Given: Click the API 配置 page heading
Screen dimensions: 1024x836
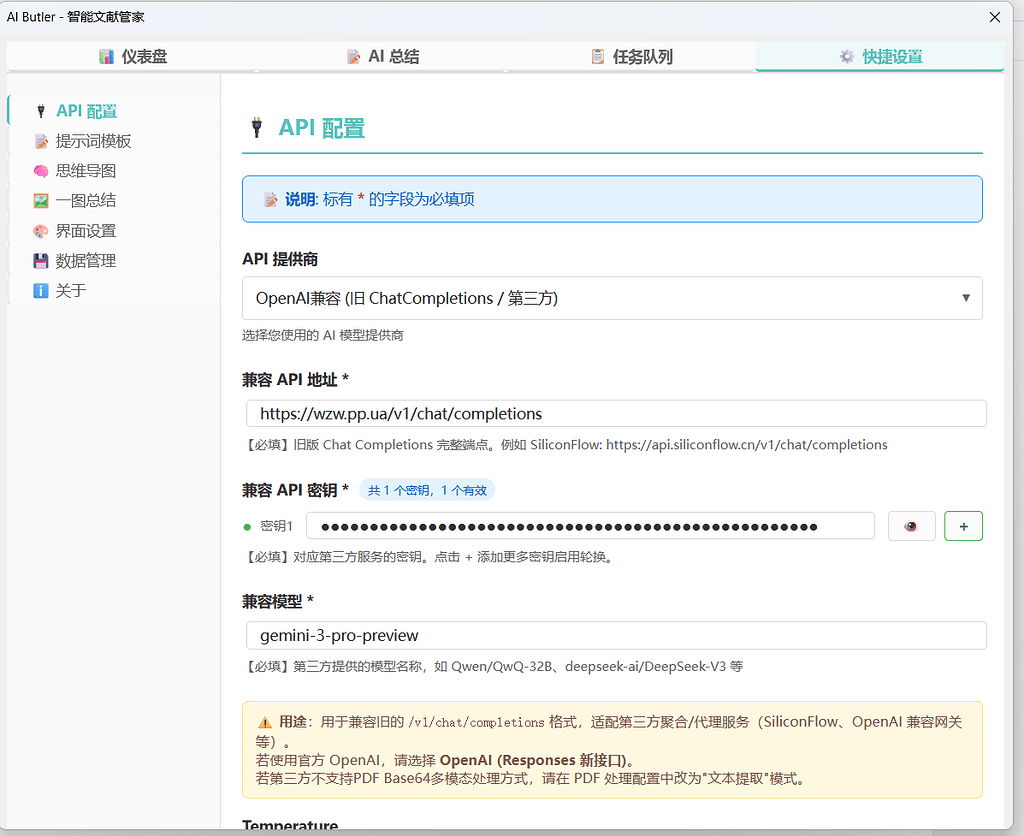Looking at the screenshot, I should [x=321, y=127].
